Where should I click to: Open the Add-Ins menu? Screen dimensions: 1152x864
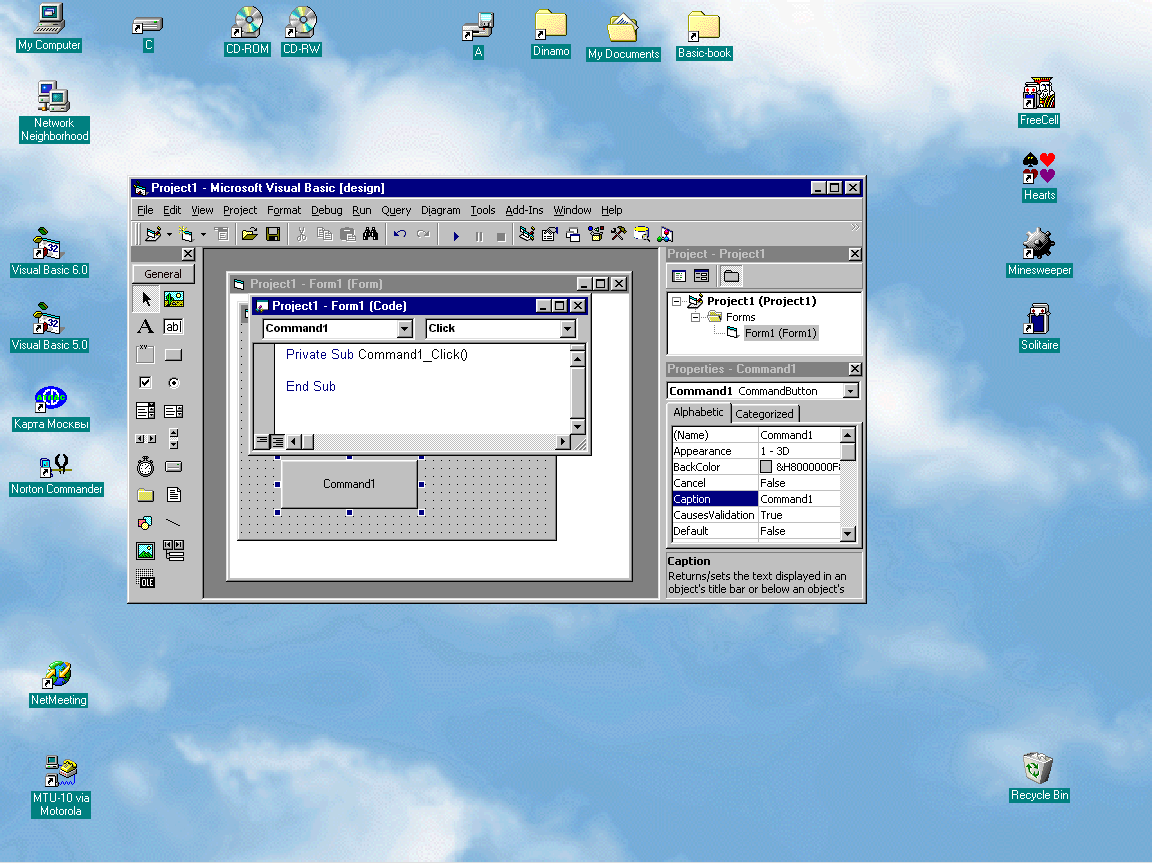click(x=524, y=210)
